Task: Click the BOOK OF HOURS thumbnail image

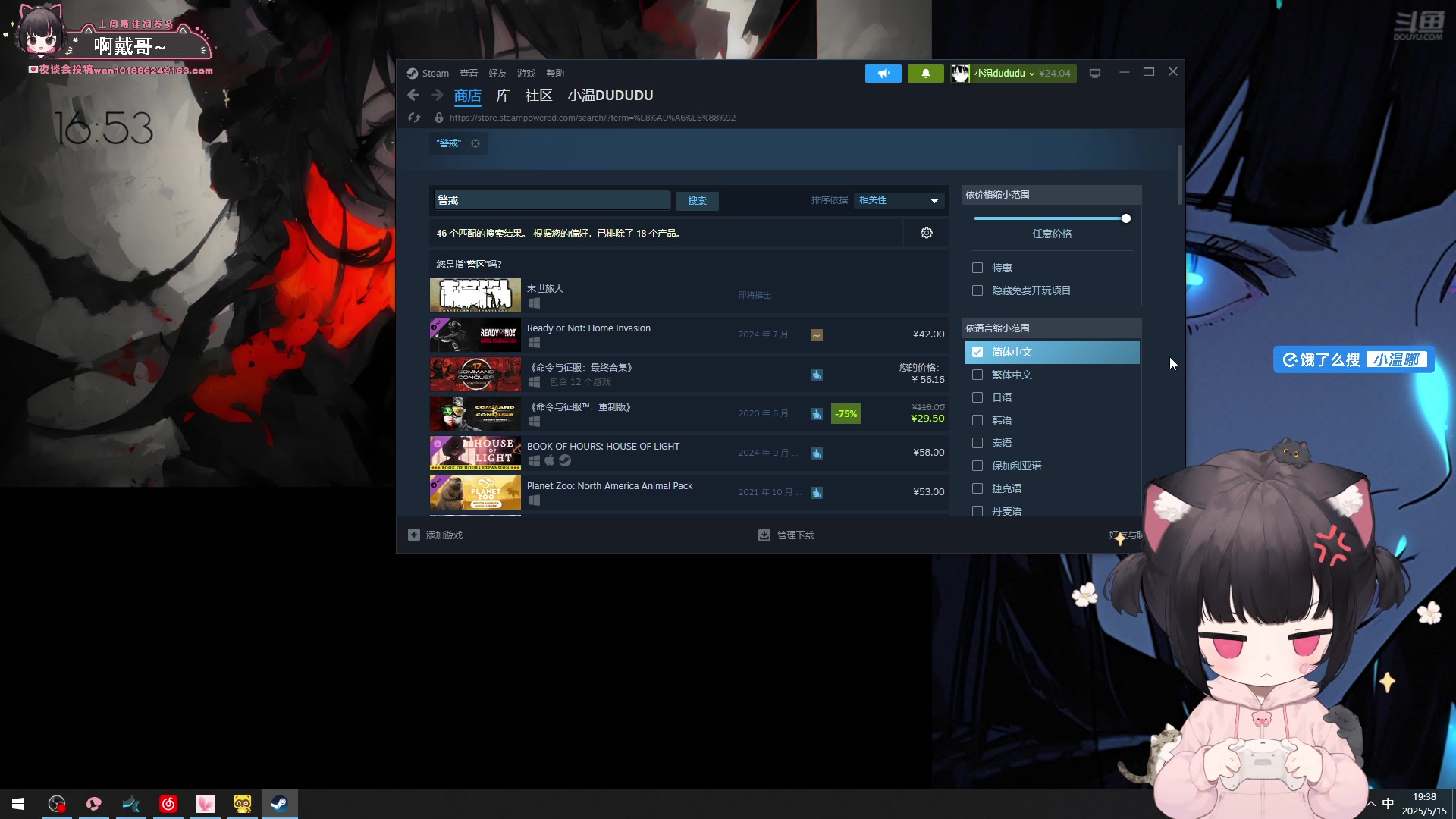Action: [475, 453]
